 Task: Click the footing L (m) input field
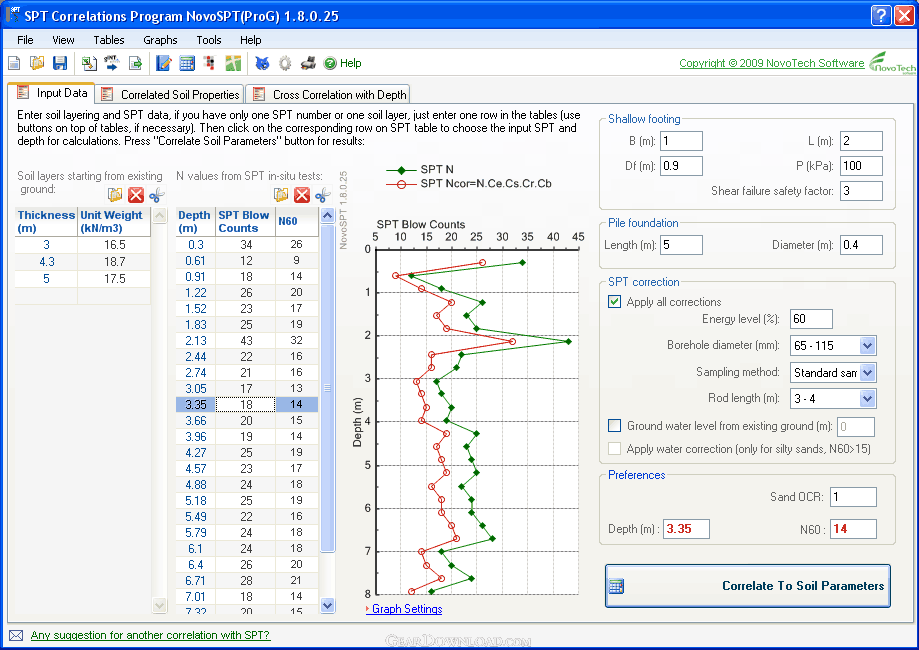tap(861, 141)
